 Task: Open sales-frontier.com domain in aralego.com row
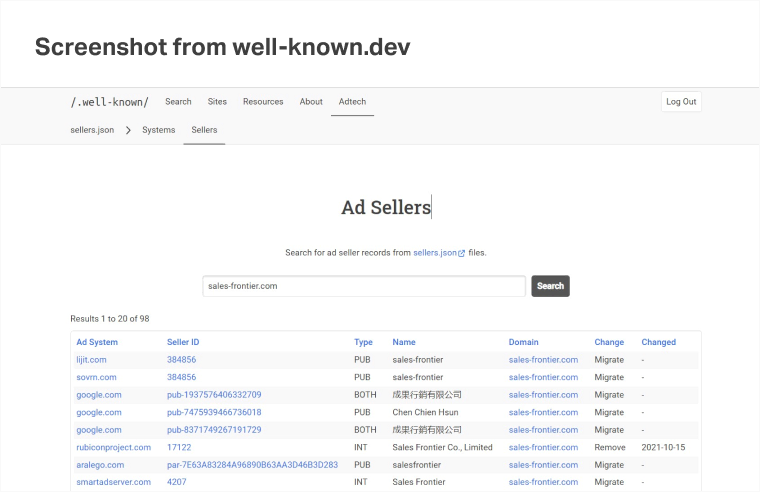543,464
